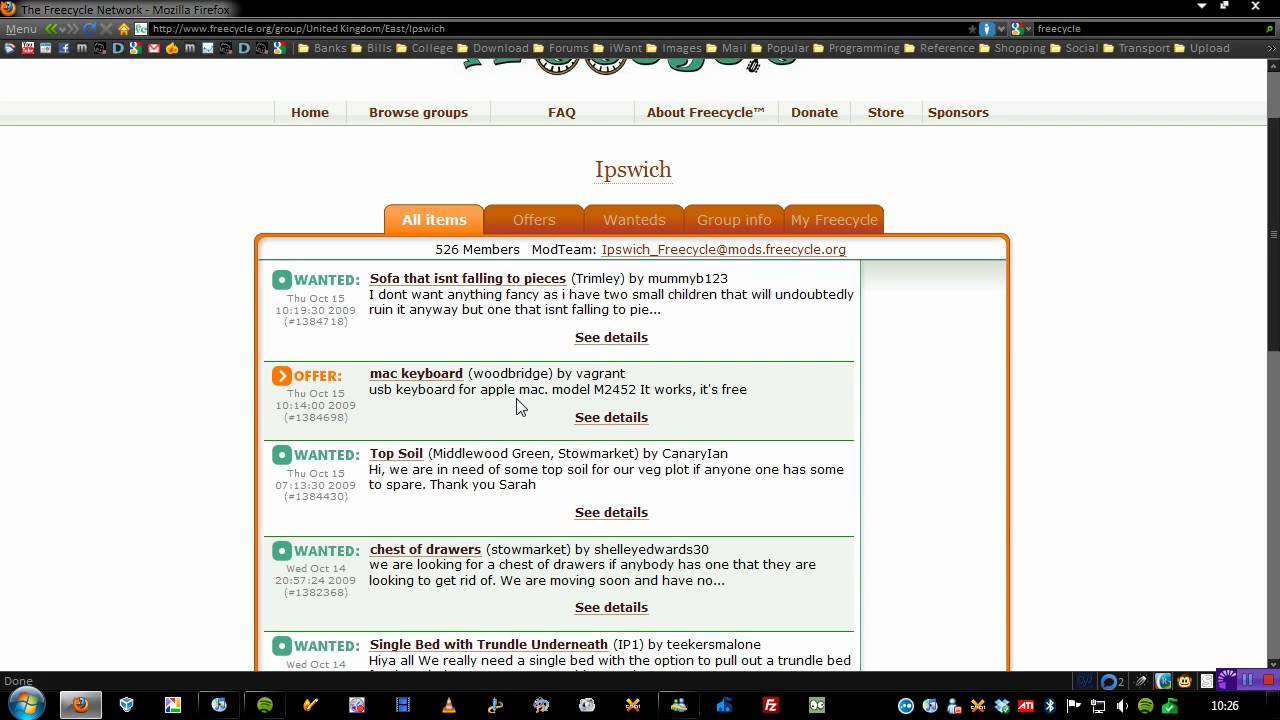Viewport: 1280px width, 720px height.
Task: Open the Facebook bookmark icon
Action: (x=64, y=48)
